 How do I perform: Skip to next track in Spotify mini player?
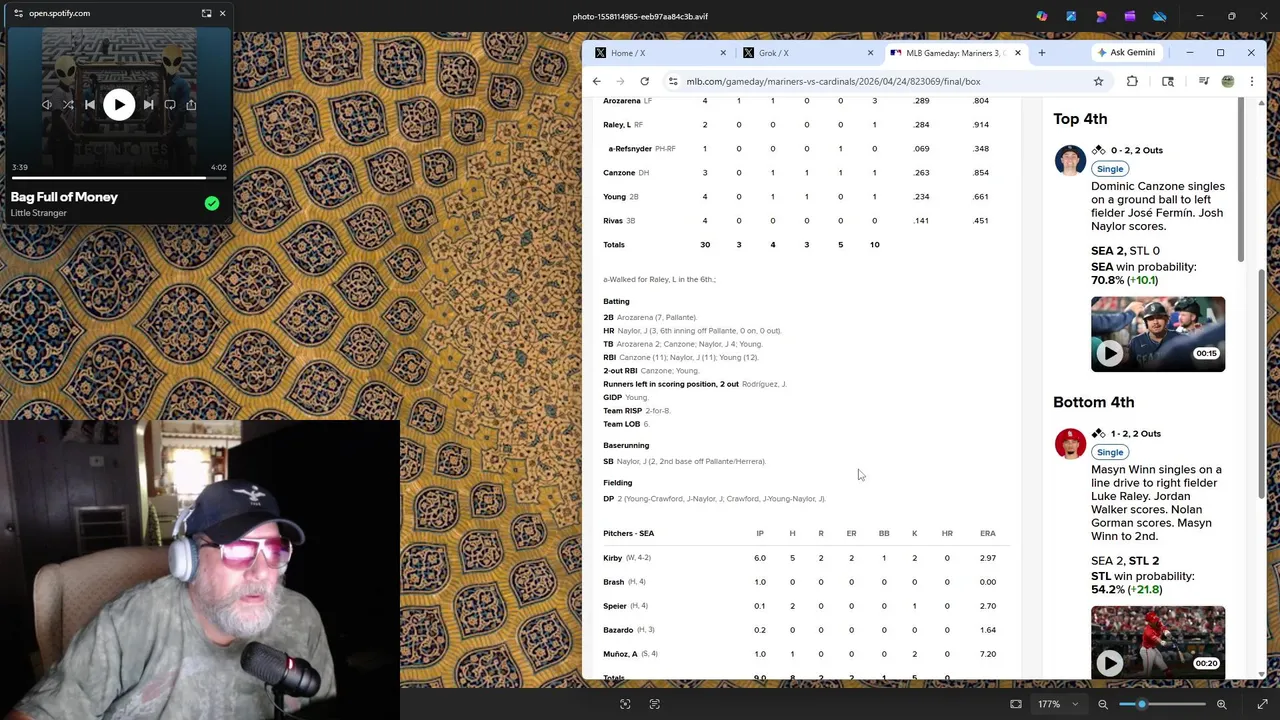coord(148,104)
